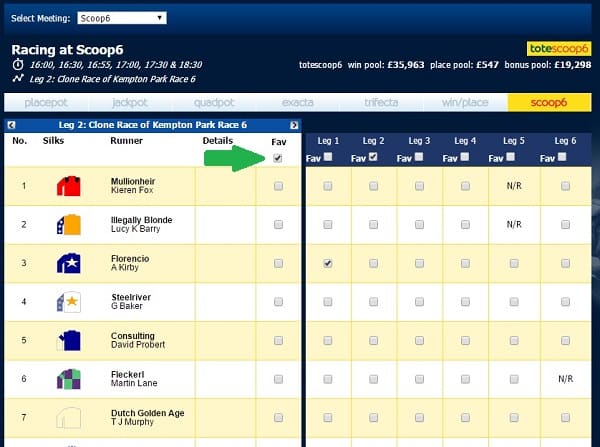Click the bonus pool £19,298 amount

573,65
